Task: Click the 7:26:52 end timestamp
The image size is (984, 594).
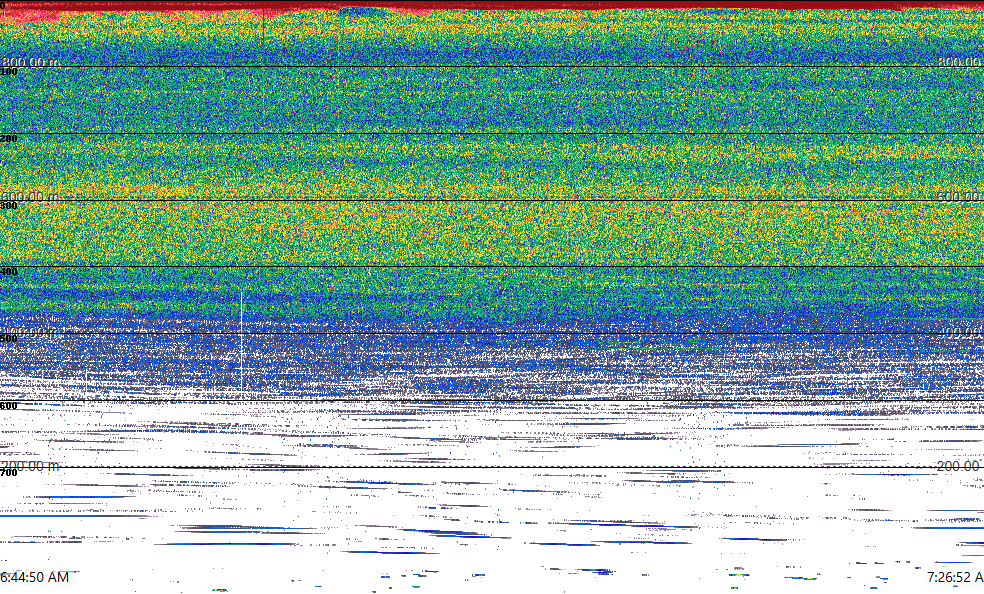Action: pyautogui.click(x=955, y=577)
